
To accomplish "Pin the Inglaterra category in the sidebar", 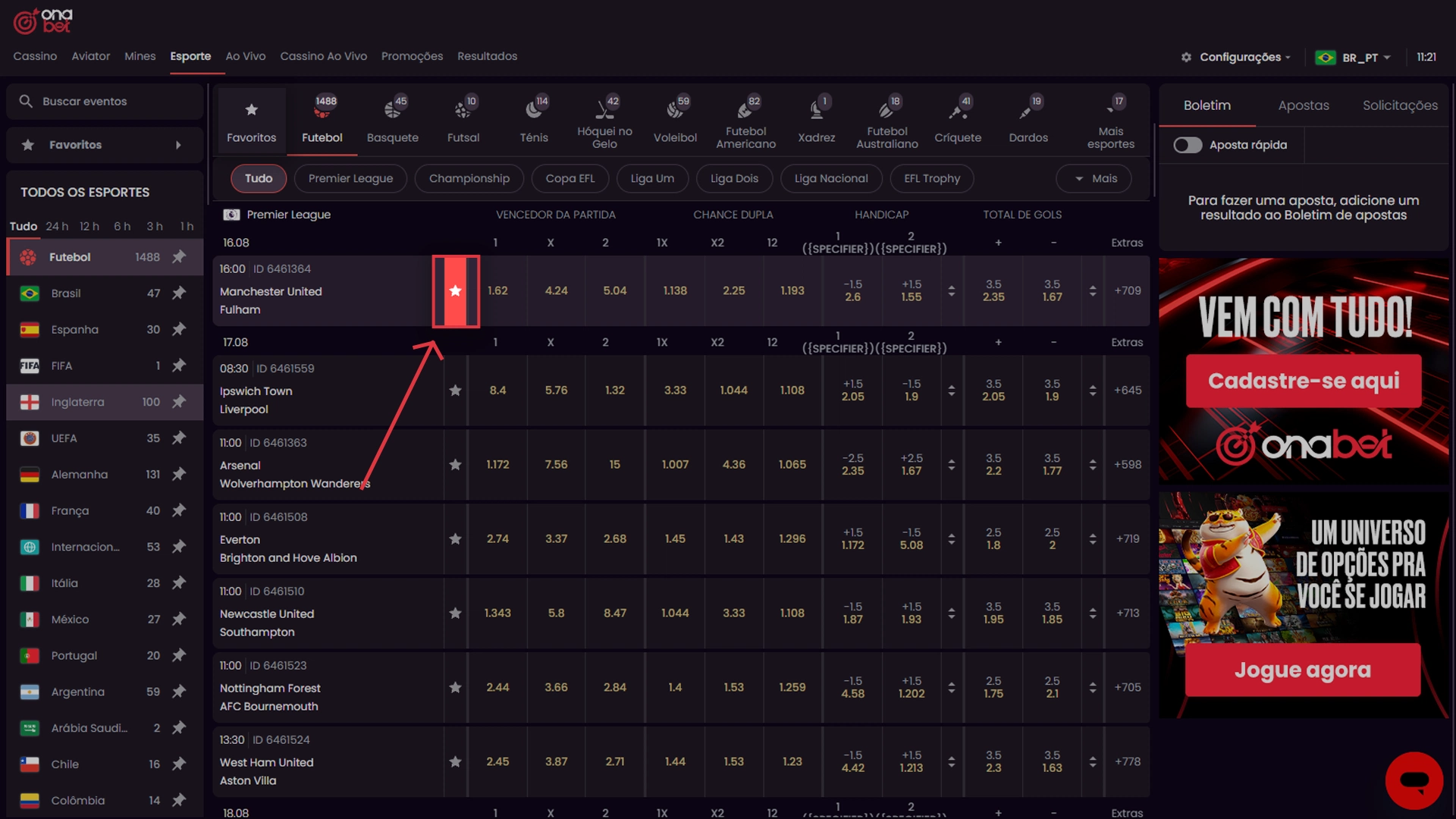I will (x=179, y=402).
